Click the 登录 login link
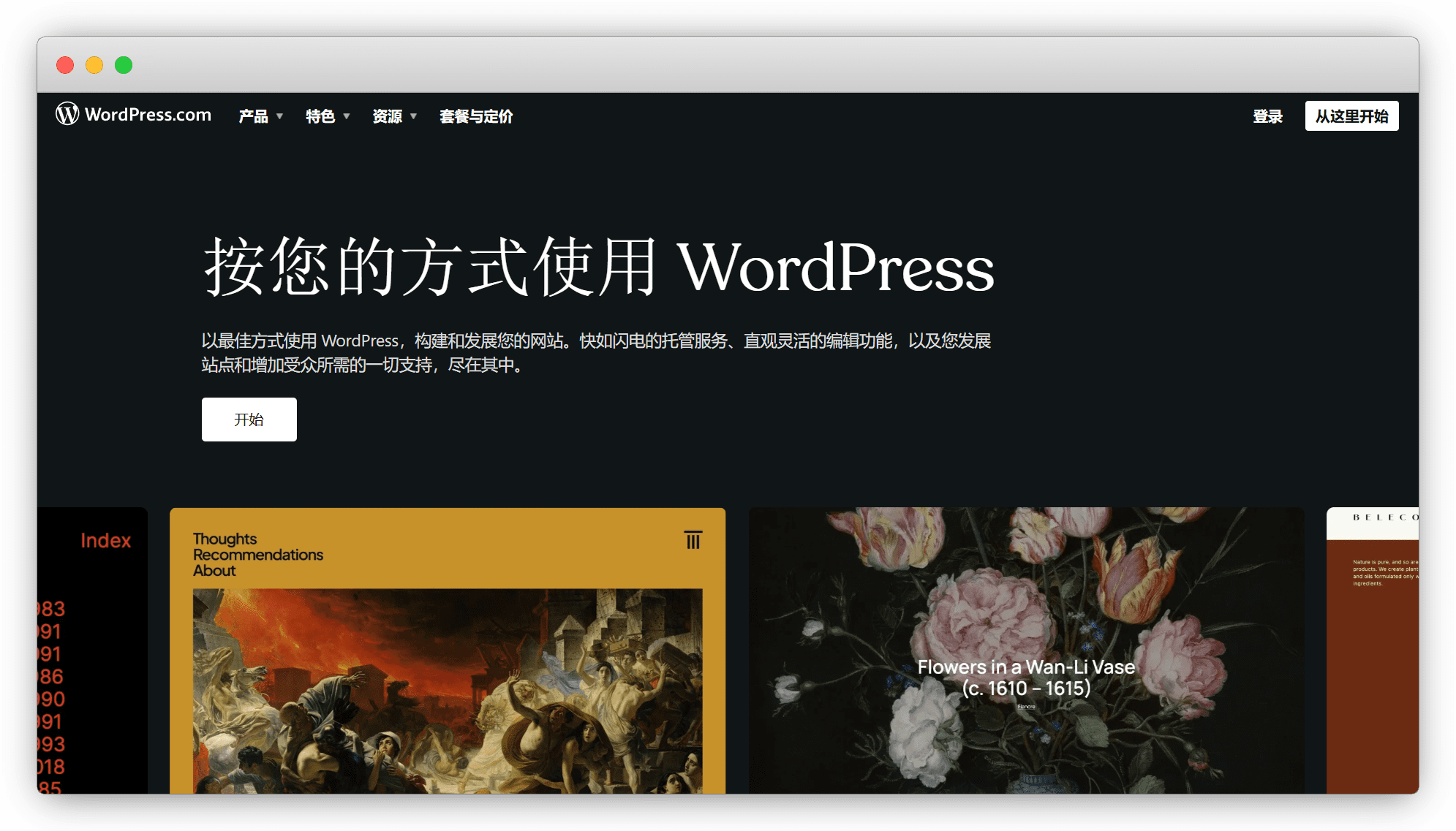The image size is (1456, 831). [x=1267, y=116]
